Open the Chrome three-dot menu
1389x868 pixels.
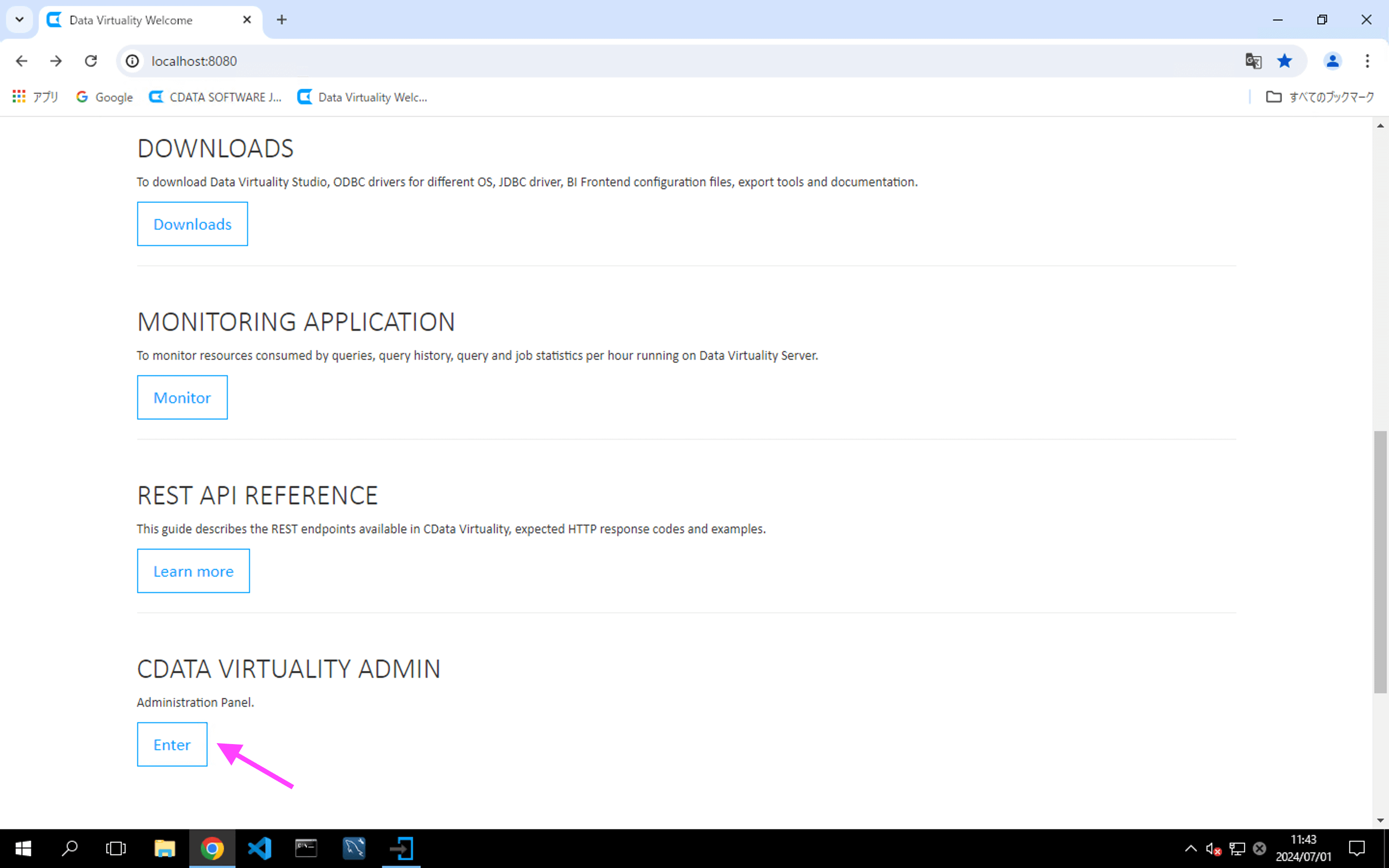[1367, 61]
